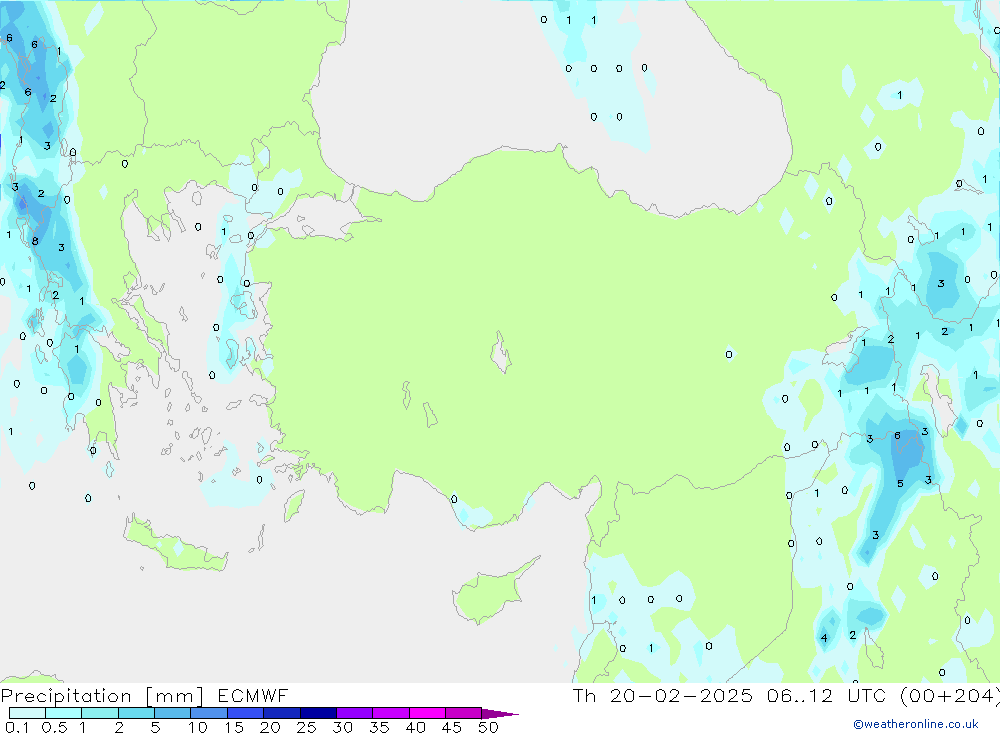Pick the legend swatch between 30 and 35
The image size is (1000, 733).
(354, 713)
